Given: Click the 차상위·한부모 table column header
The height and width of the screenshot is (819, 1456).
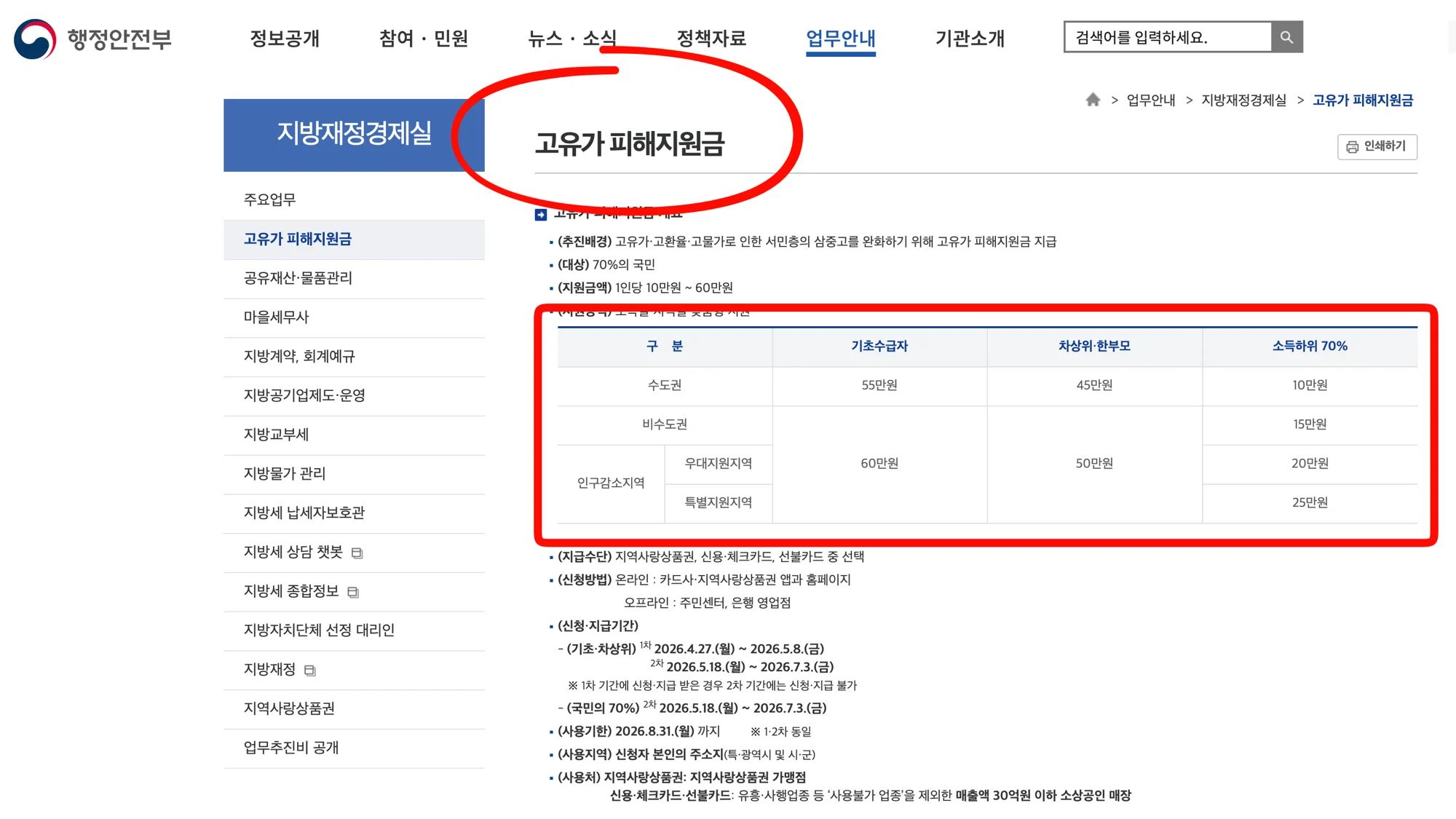Looking at the screenshot, I should (1094, 347).
